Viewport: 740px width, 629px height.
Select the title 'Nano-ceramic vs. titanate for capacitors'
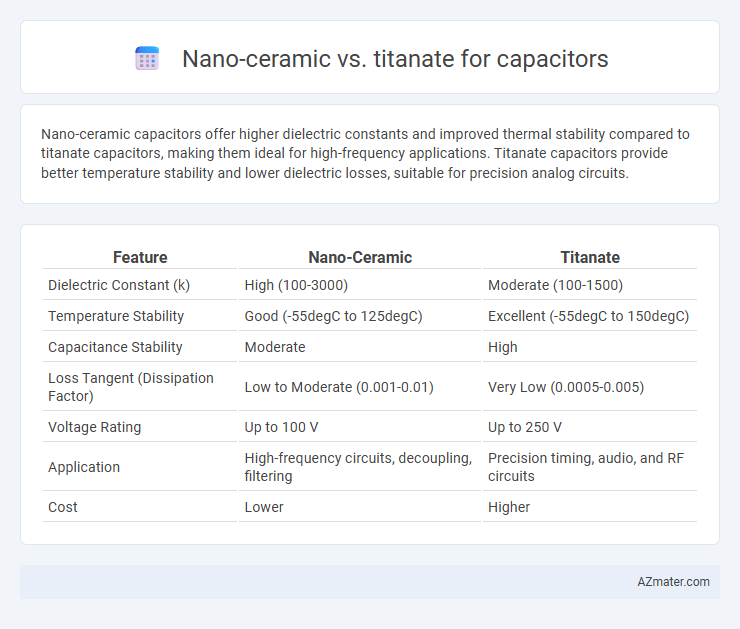point(395,59)
